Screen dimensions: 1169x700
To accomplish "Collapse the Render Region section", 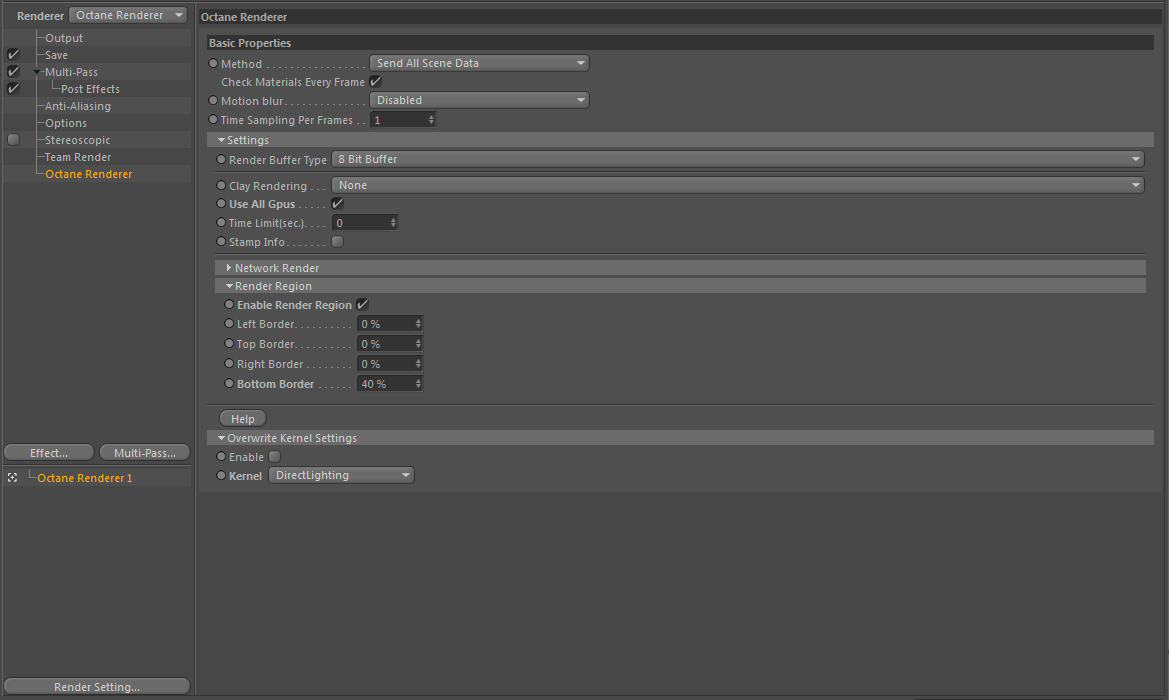I will [230, 286].
